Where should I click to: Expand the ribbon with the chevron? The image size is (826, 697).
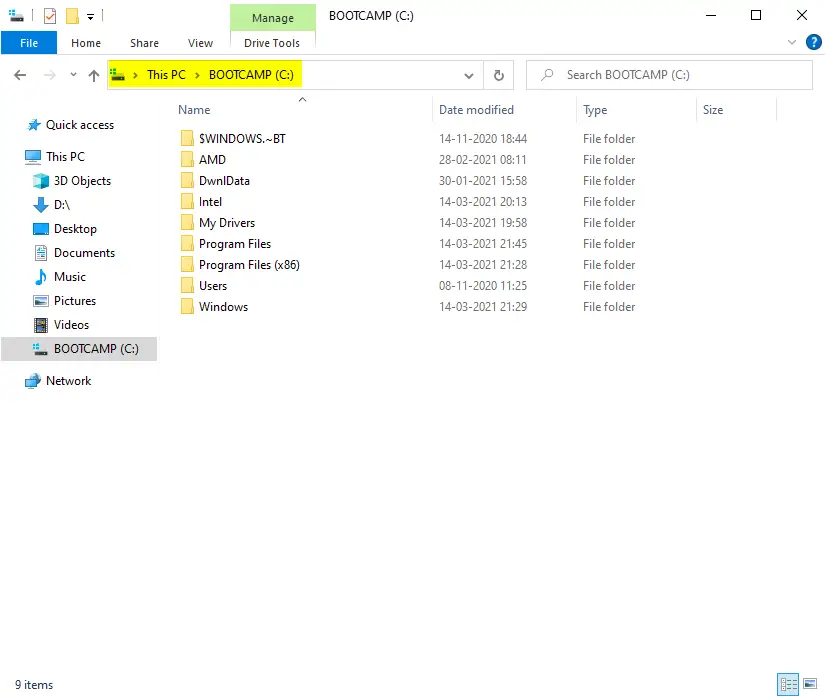click(x=791, y=42)
